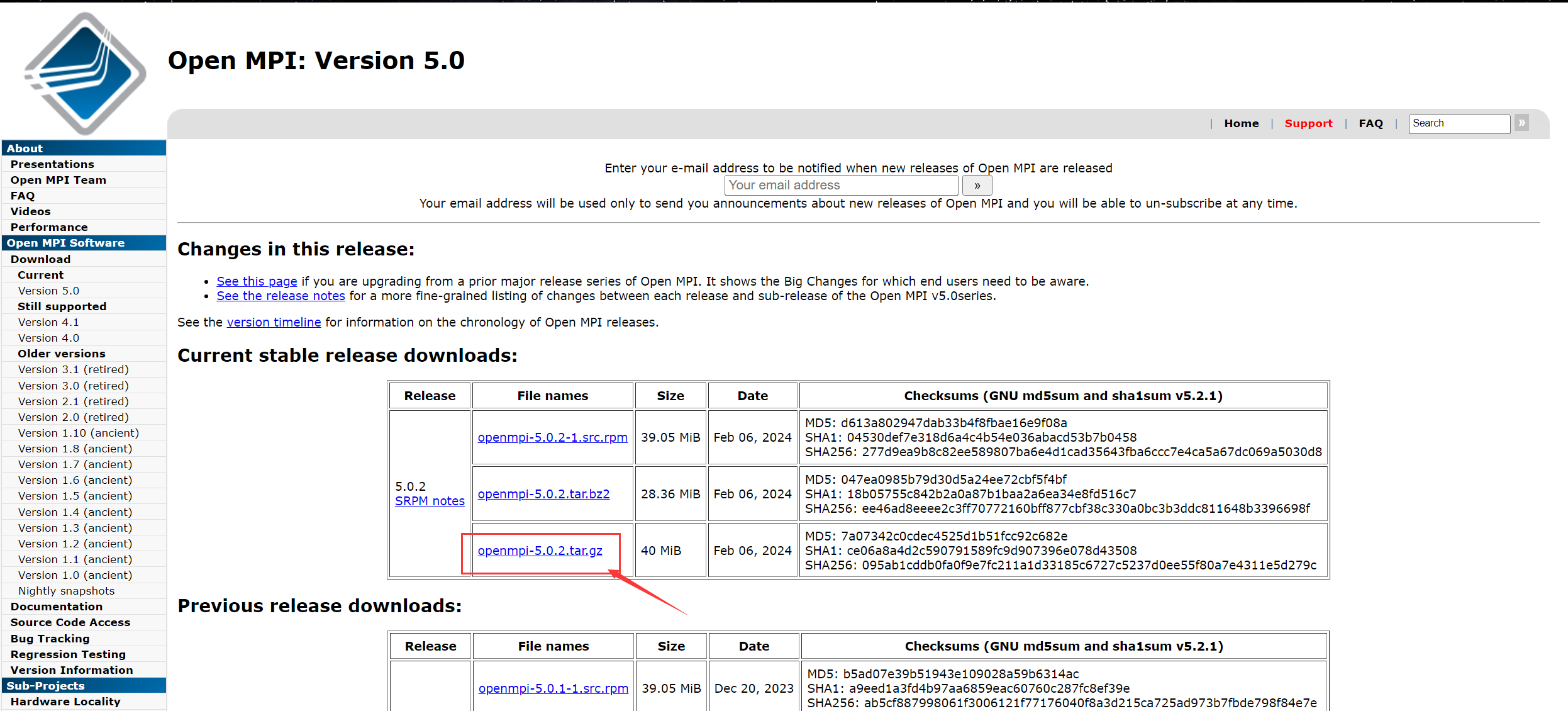Download openmpi-5.0.2.tar.gz
Viewport: 1568px width, 711px height.
point(540,551)
